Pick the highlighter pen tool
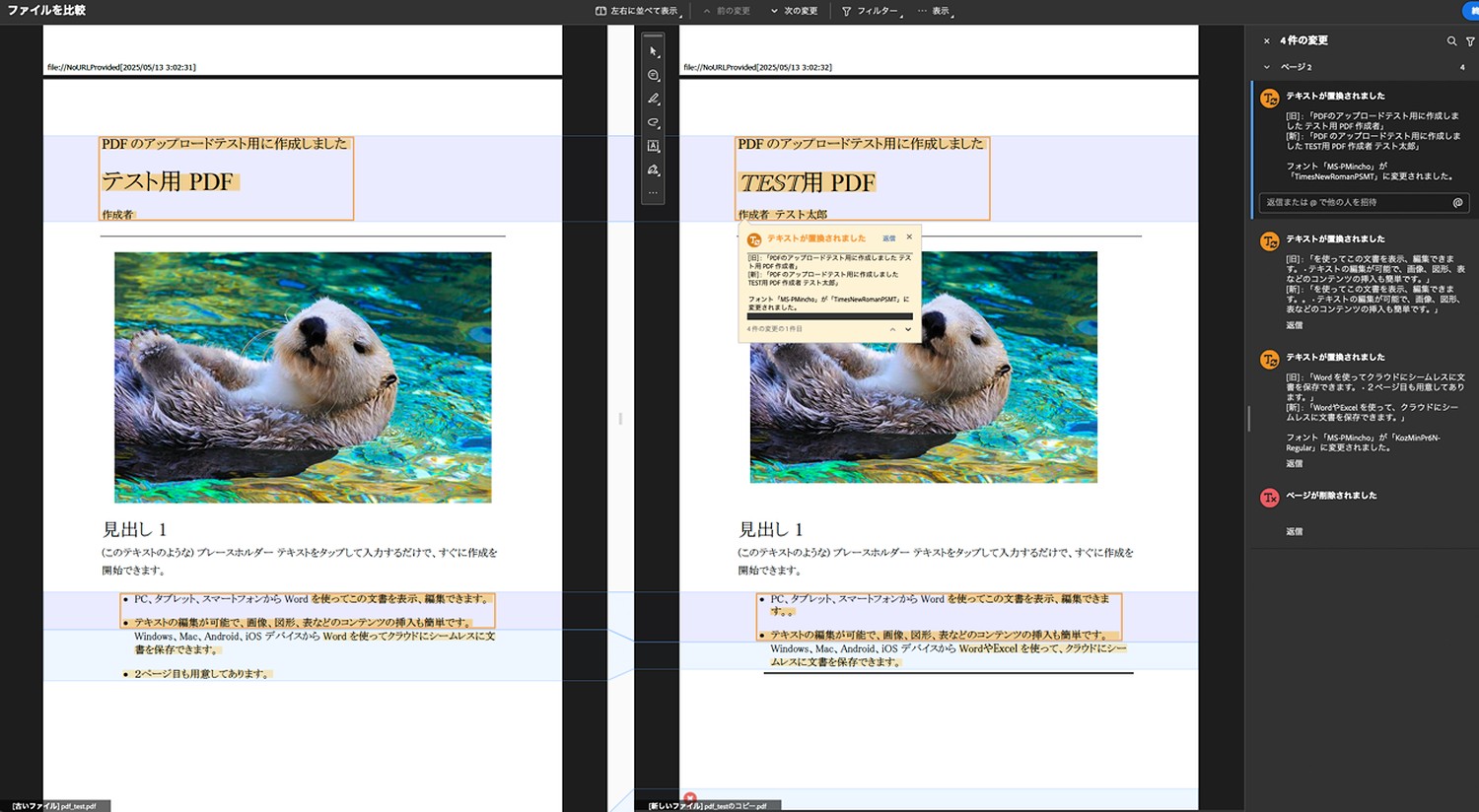The height and width of the screenshot is (812, 1479). coord(653,99)
